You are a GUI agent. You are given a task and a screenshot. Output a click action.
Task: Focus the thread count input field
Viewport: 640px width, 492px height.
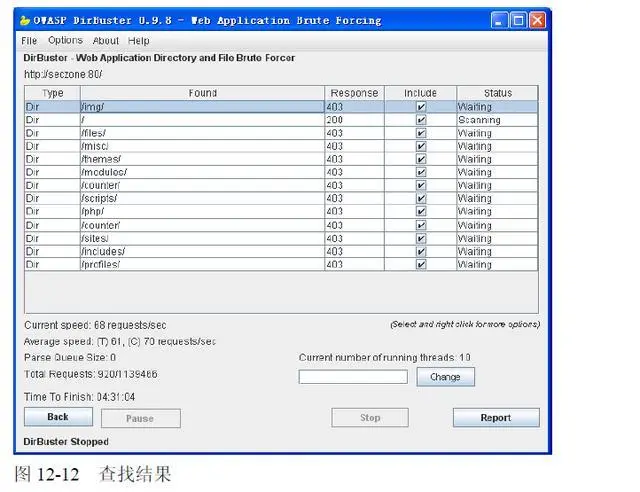tap(353, 377)
